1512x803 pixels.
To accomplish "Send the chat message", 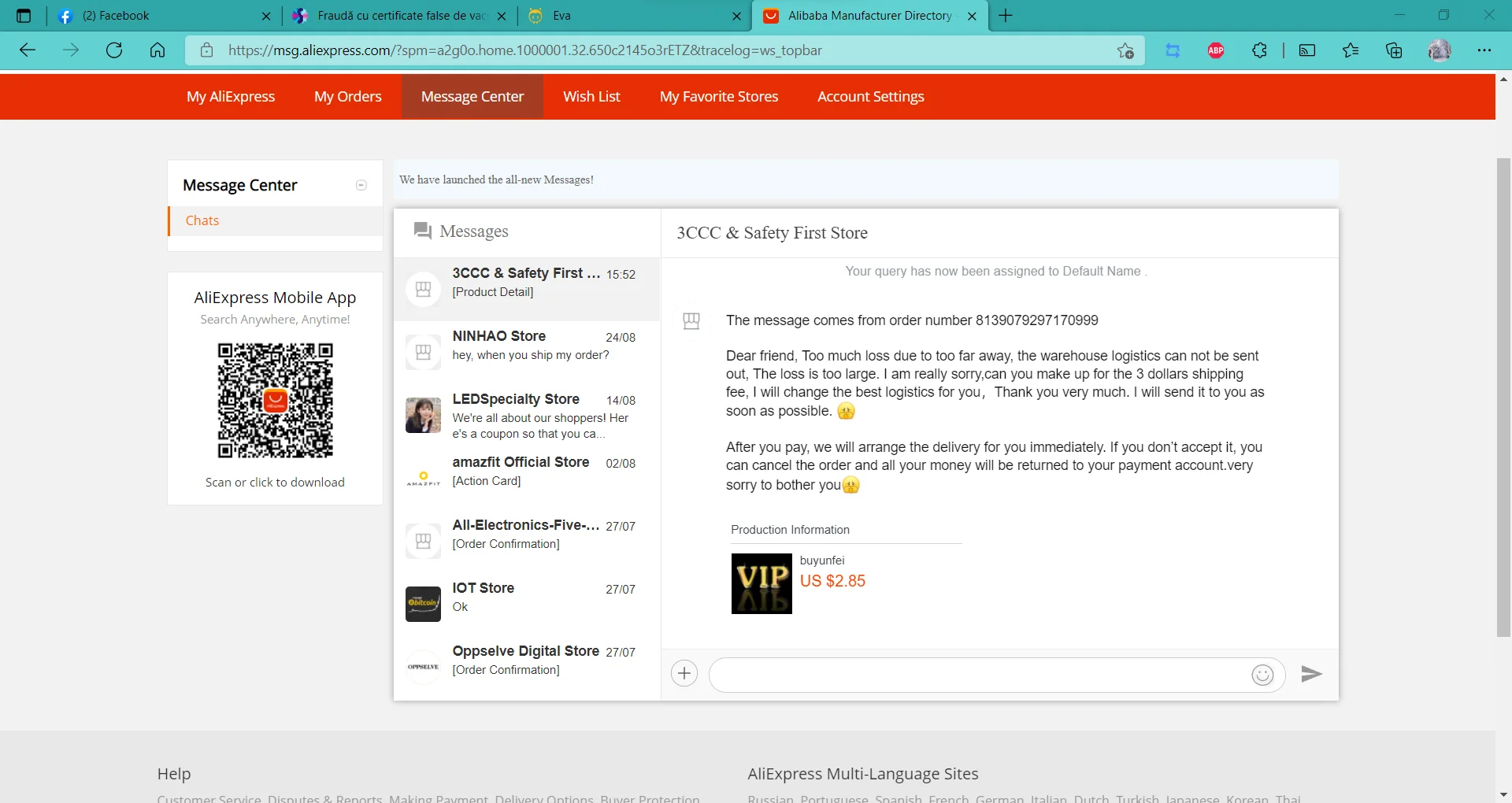I will [1311, 674].
